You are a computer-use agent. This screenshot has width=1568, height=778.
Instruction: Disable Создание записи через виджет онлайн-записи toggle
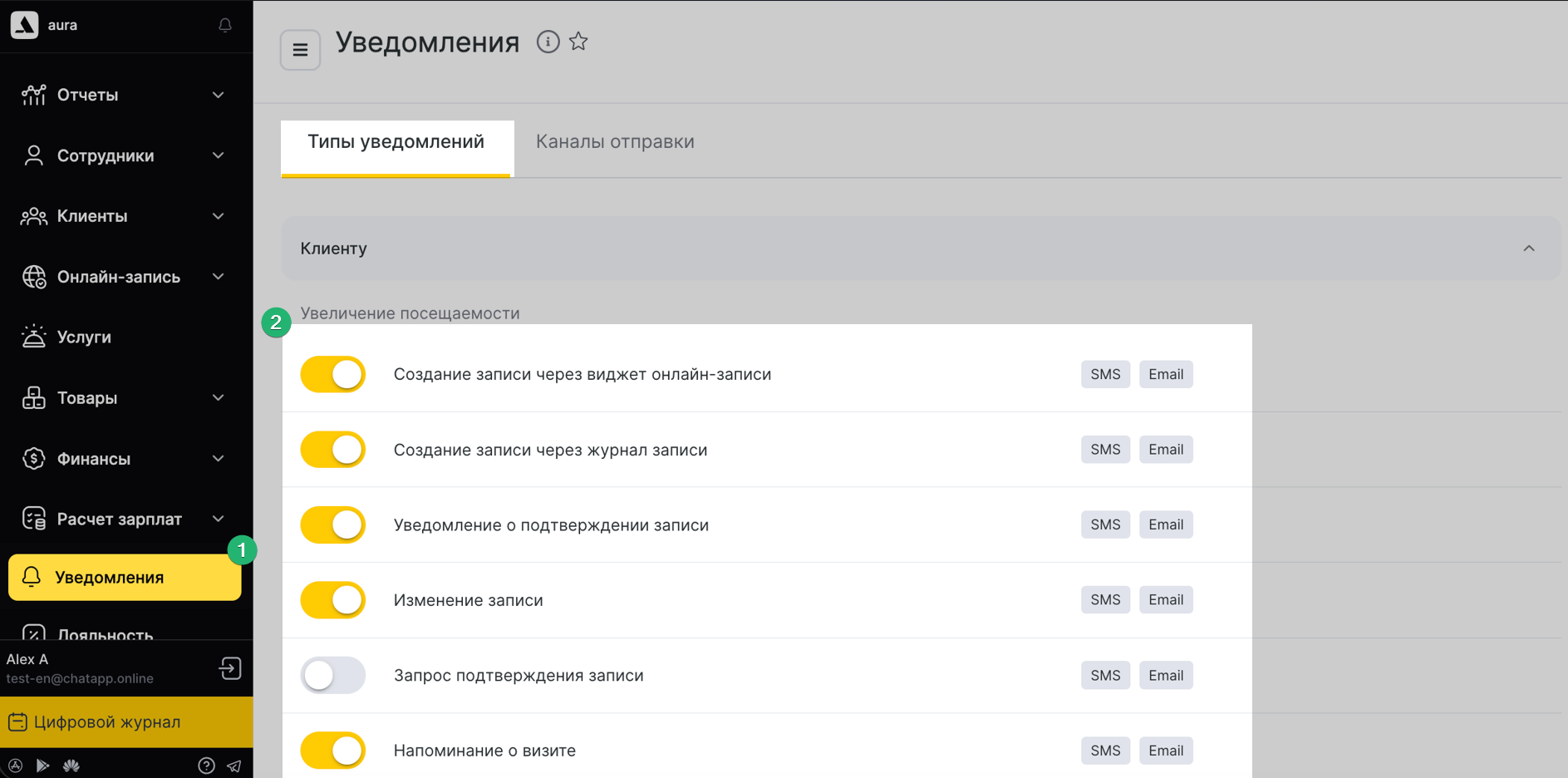pyautogui.click(x=333, y=375)
